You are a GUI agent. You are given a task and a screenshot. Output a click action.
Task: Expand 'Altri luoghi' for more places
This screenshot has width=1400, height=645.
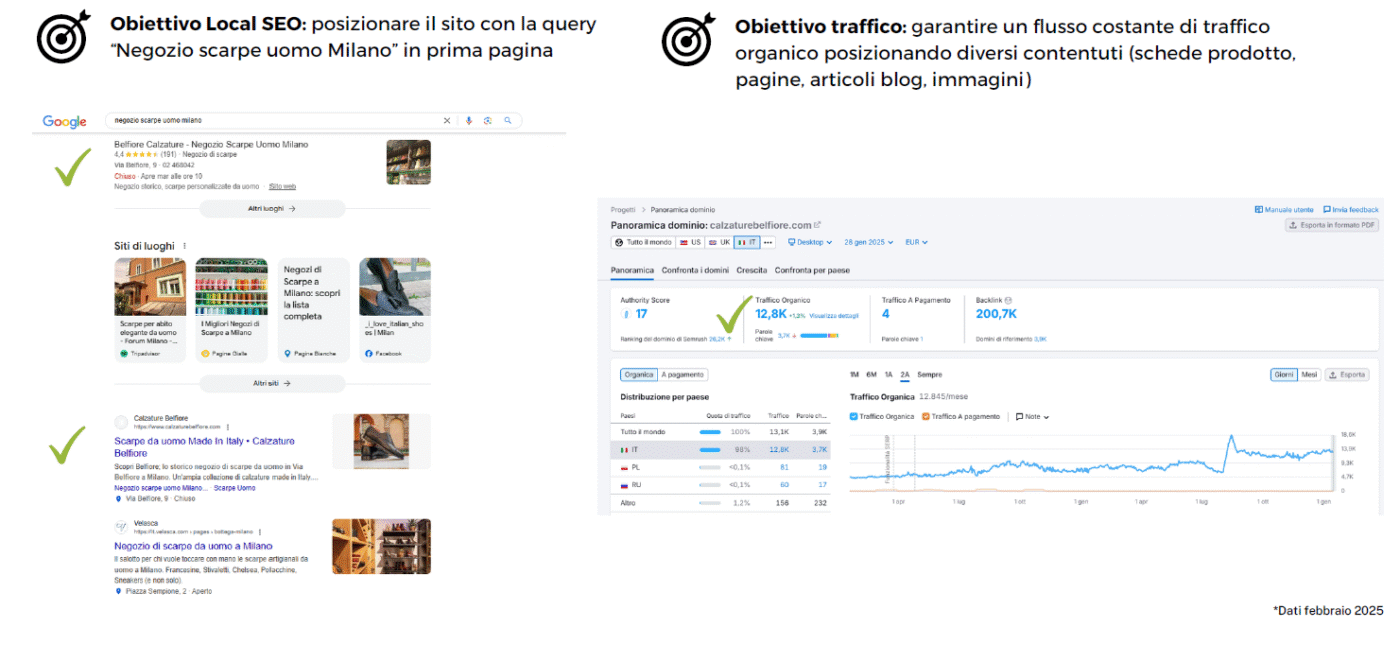[x=272, y=209]
